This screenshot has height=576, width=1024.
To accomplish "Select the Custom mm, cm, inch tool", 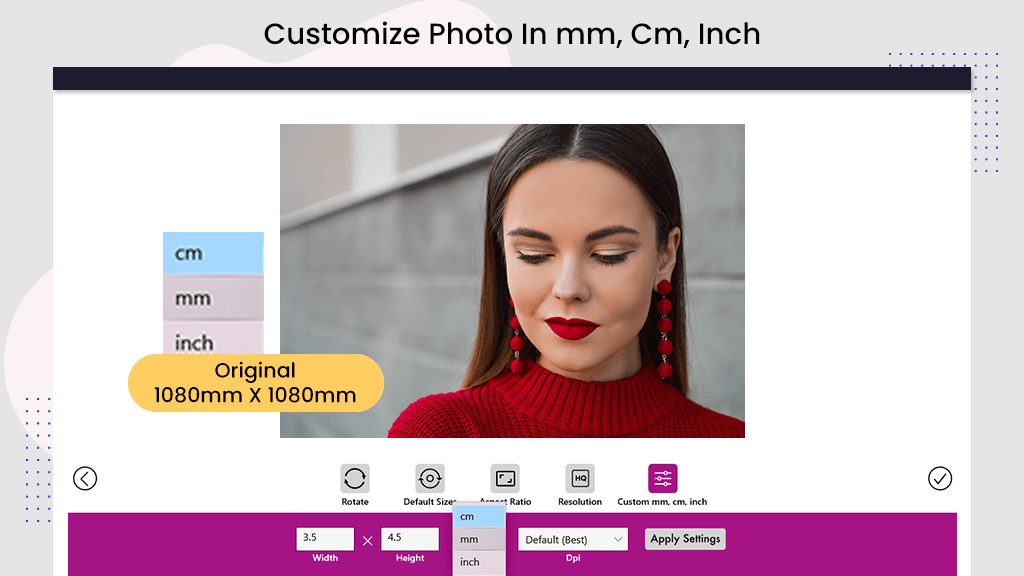I will (x=662, y=478).
